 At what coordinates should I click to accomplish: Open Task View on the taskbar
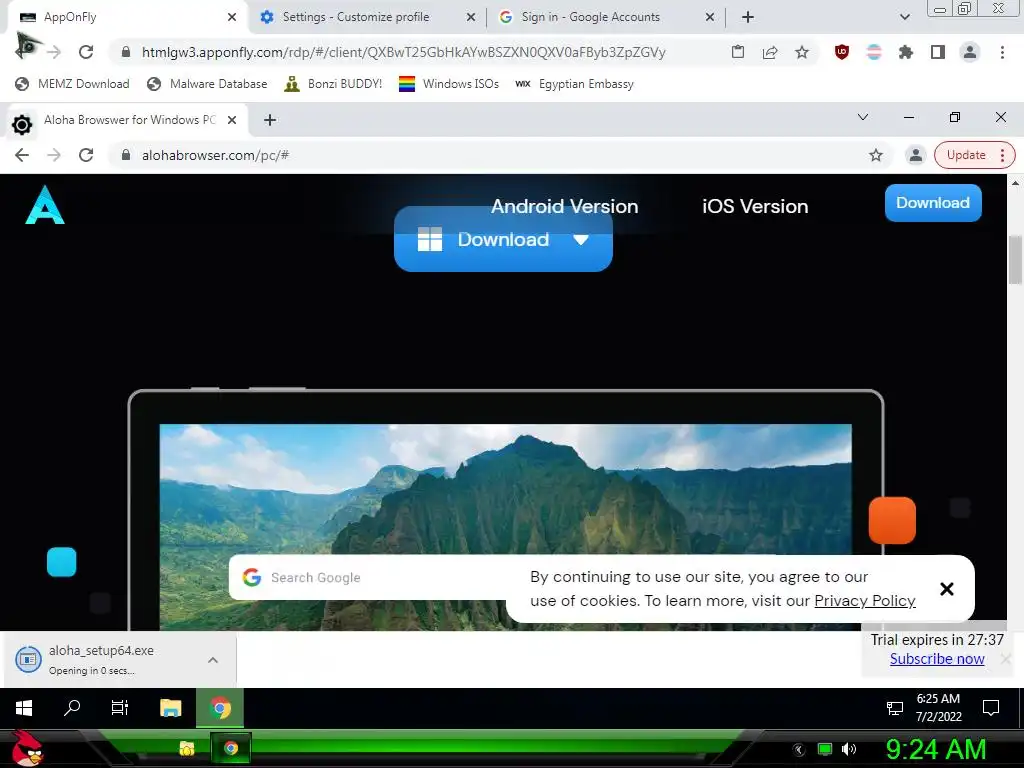(120, 707)
